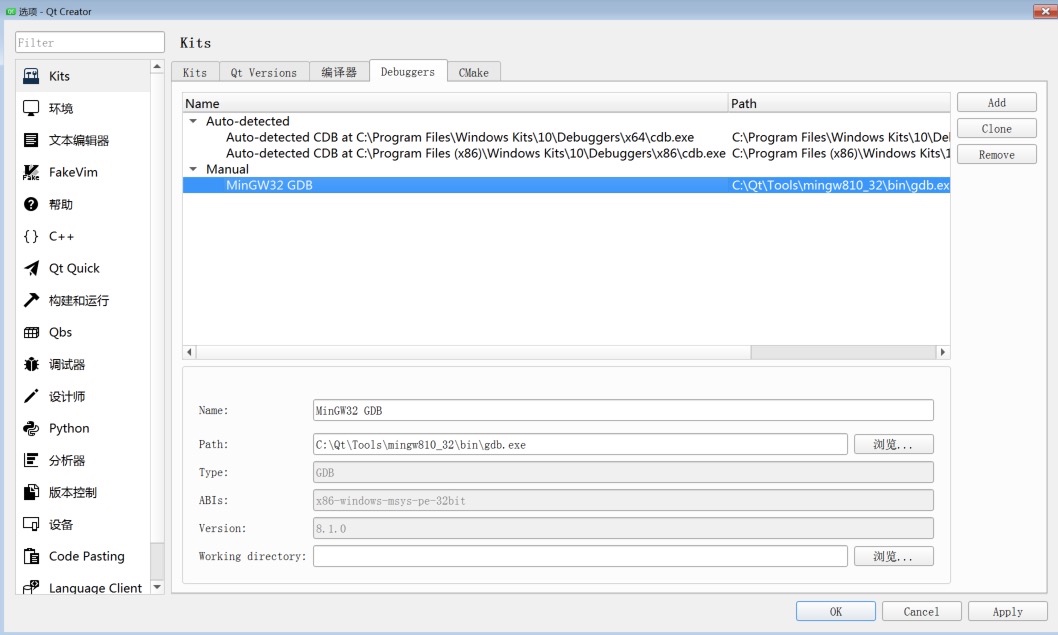Viewport: 1058px width, 635px height.
Task: Switch to the Kits tab
Action: pyautogui.click(x=195, y=72)
